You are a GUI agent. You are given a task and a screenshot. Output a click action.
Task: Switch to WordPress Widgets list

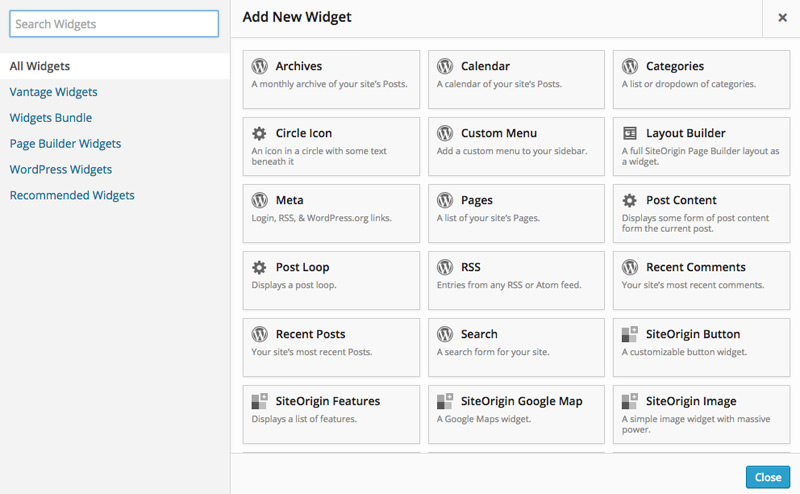click(x=61, y=169)
